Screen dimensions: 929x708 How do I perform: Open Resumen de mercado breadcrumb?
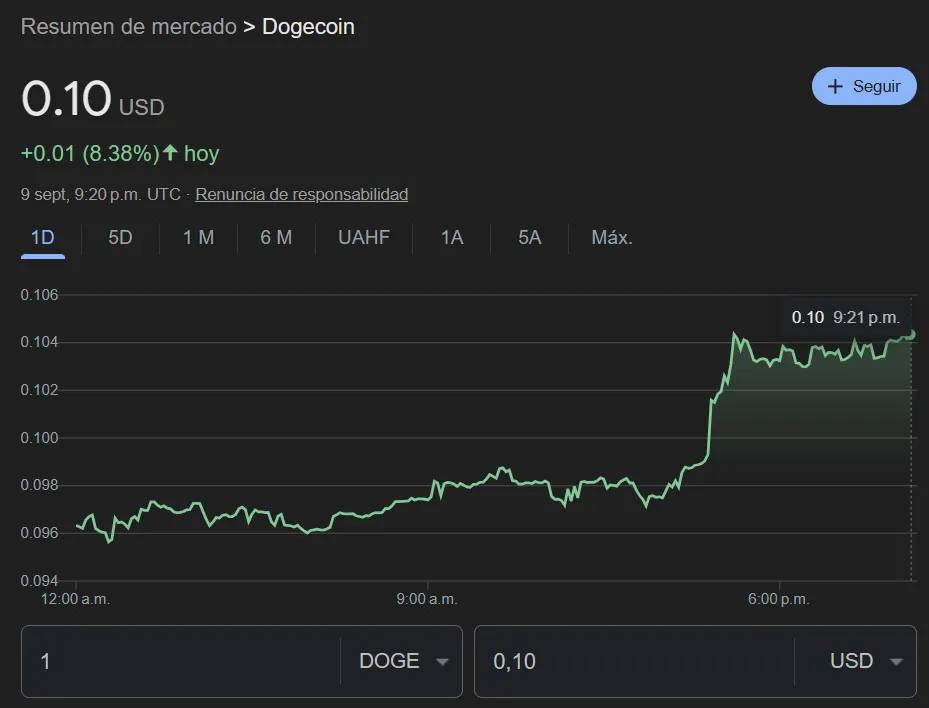coord(129,27)
